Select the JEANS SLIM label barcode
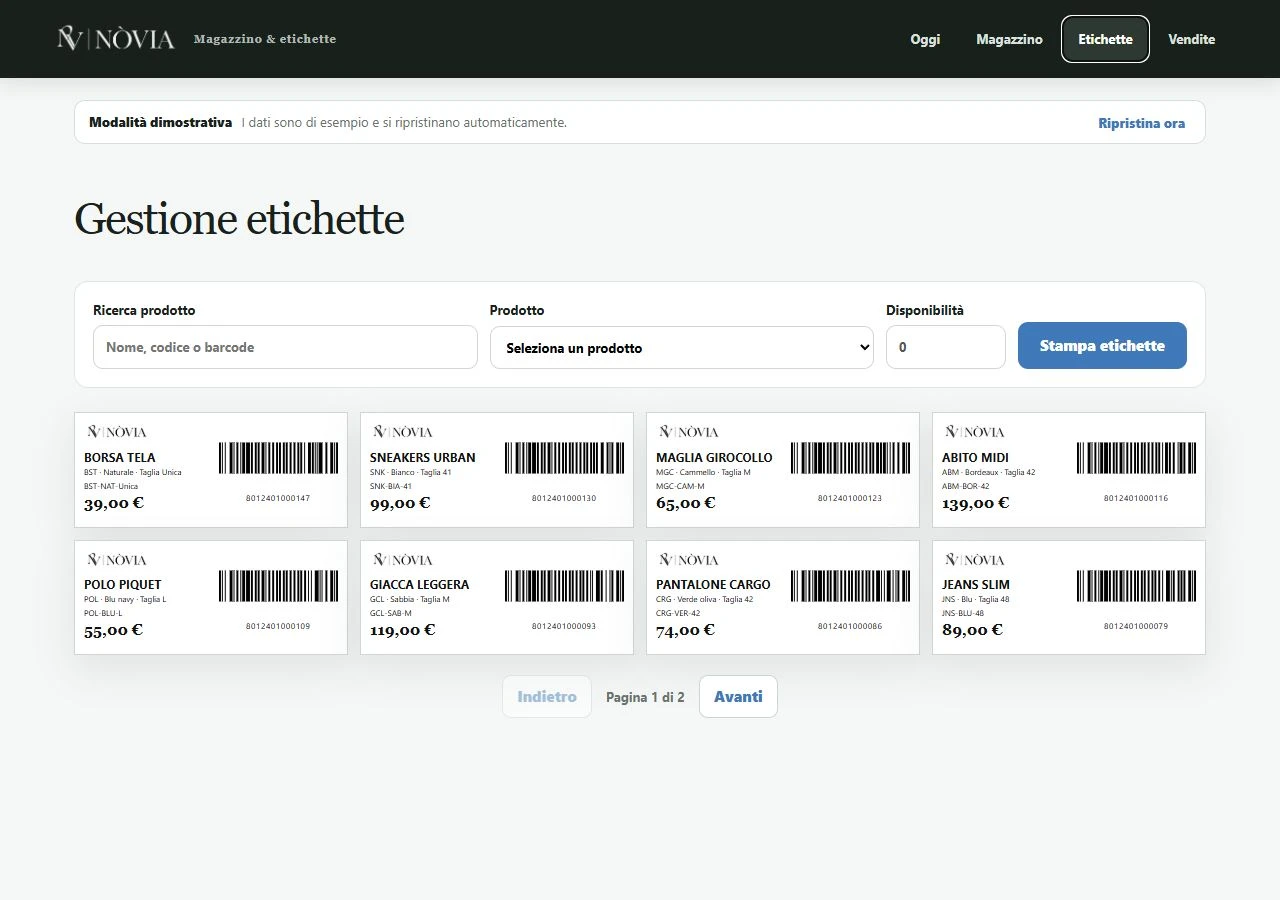Image resolution: width=1280 pixels, height=900 pixels. 1136,586
